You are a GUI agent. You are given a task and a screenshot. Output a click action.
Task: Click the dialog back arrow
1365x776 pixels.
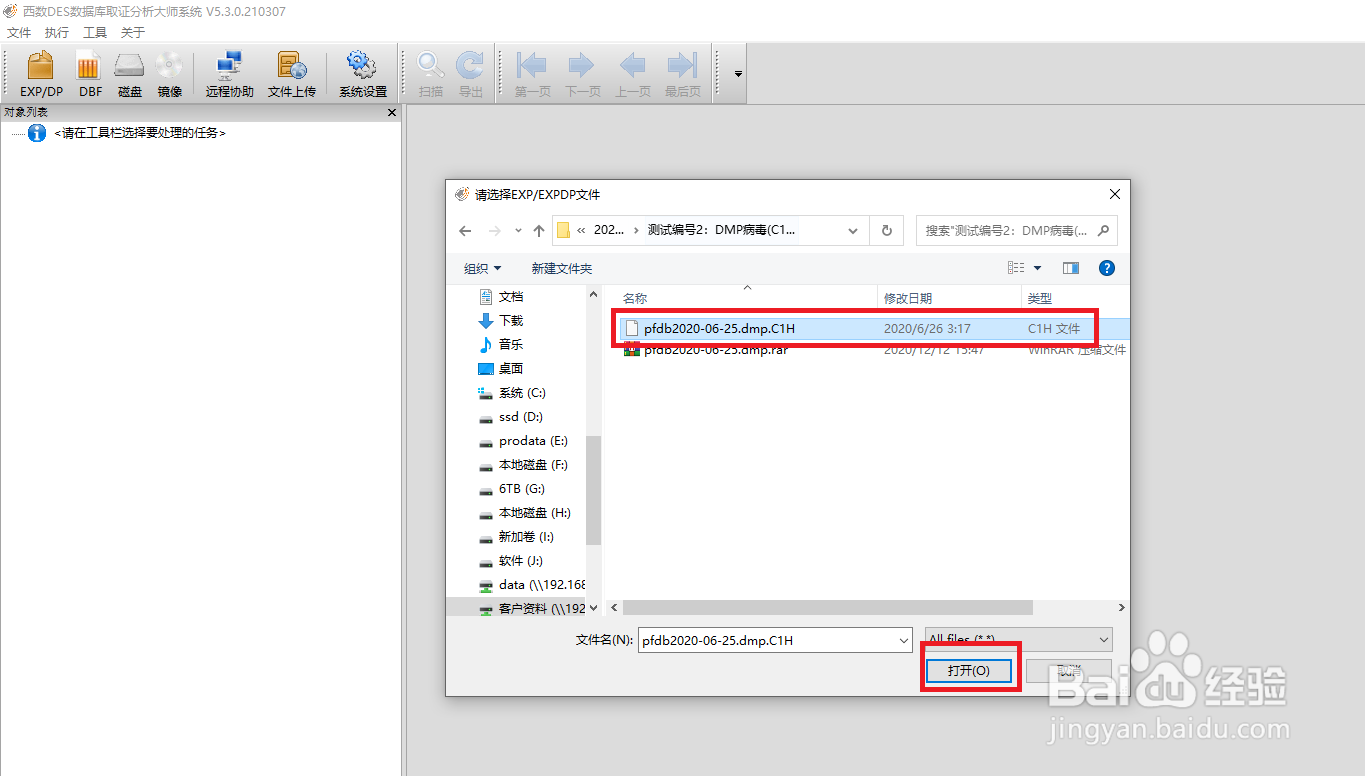point(465,231)
